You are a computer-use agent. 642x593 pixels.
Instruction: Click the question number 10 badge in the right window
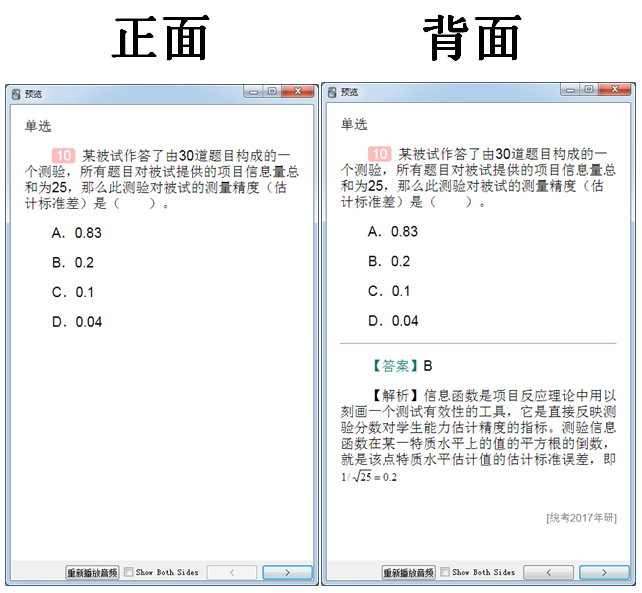[x=380, y=154]
